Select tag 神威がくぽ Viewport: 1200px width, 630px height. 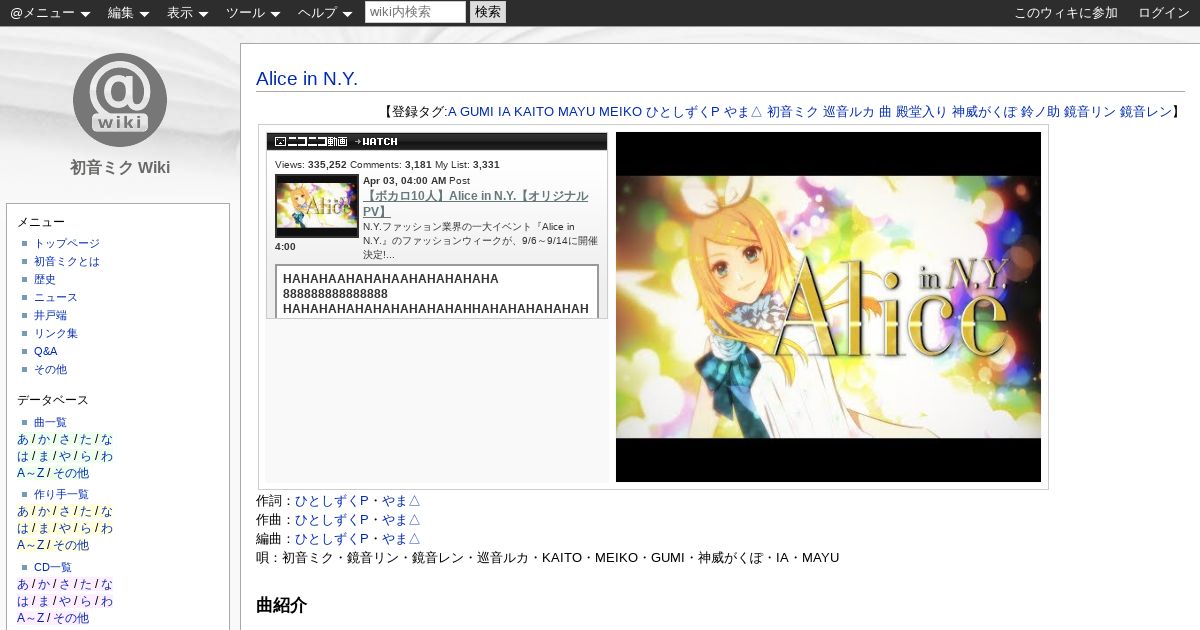click(x=984, y=112)
